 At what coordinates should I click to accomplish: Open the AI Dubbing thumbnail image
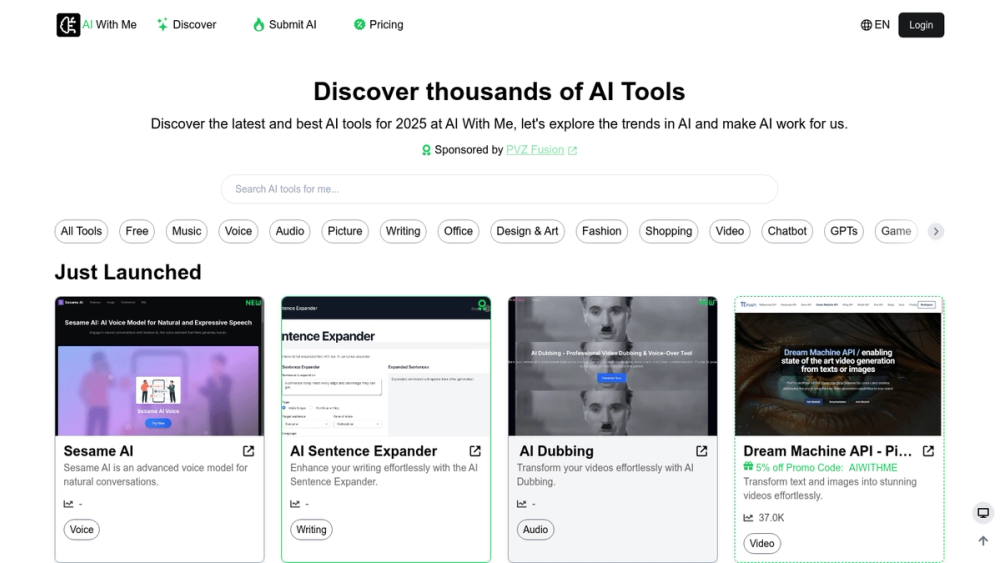(x=612, y=366)
